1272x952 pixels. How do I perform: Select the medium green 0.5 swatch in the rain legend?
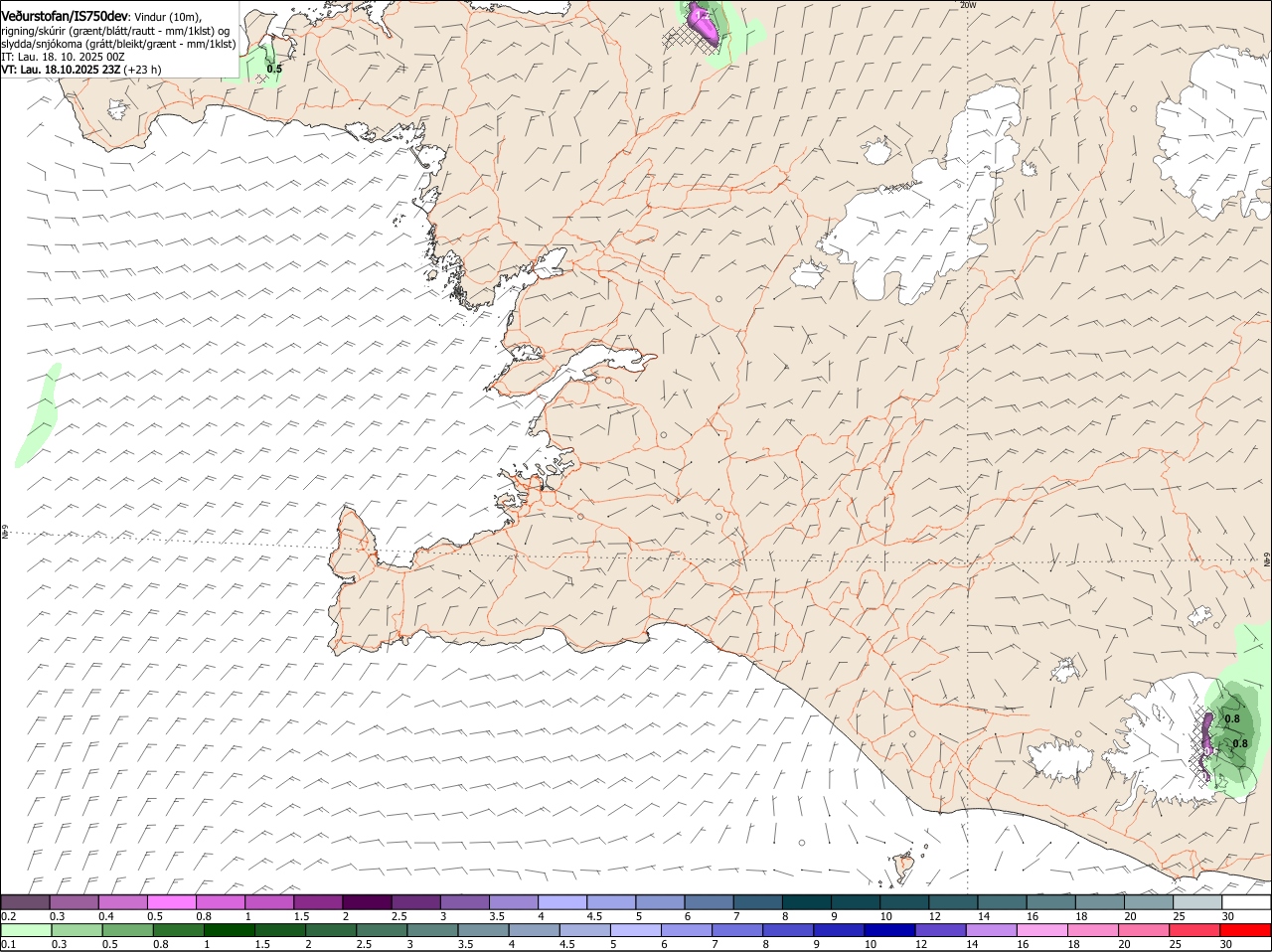127,931
